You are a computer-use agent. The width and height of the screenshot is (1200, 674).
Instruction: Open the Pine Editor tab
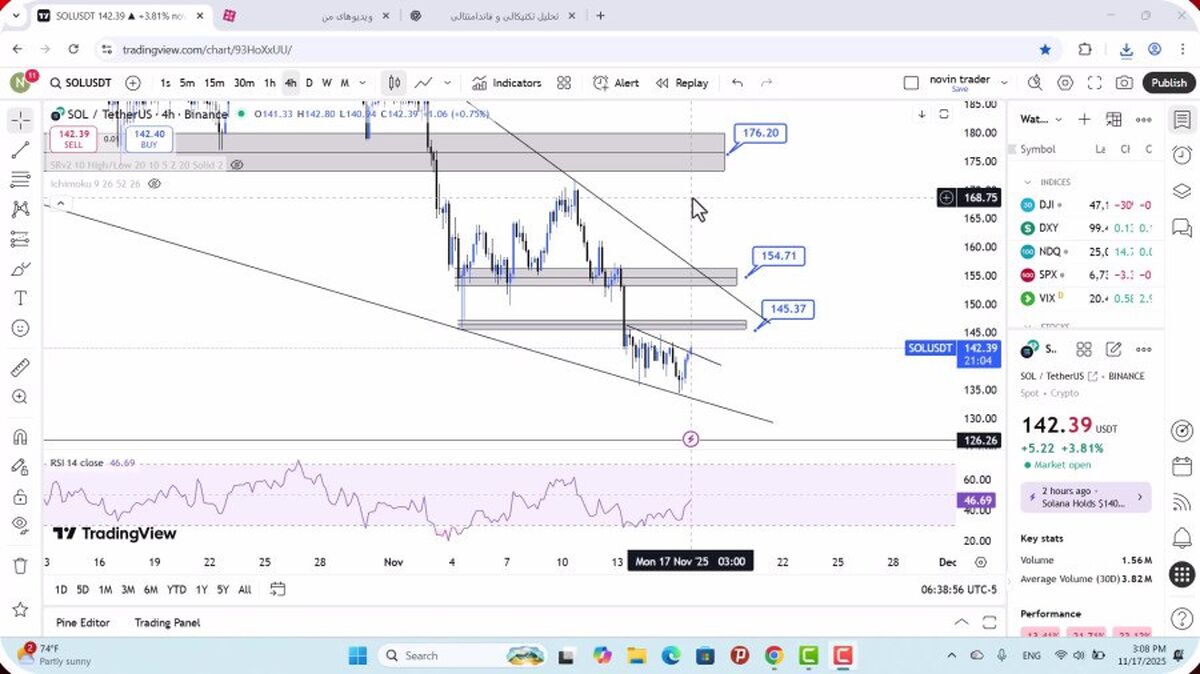(83, 622)
